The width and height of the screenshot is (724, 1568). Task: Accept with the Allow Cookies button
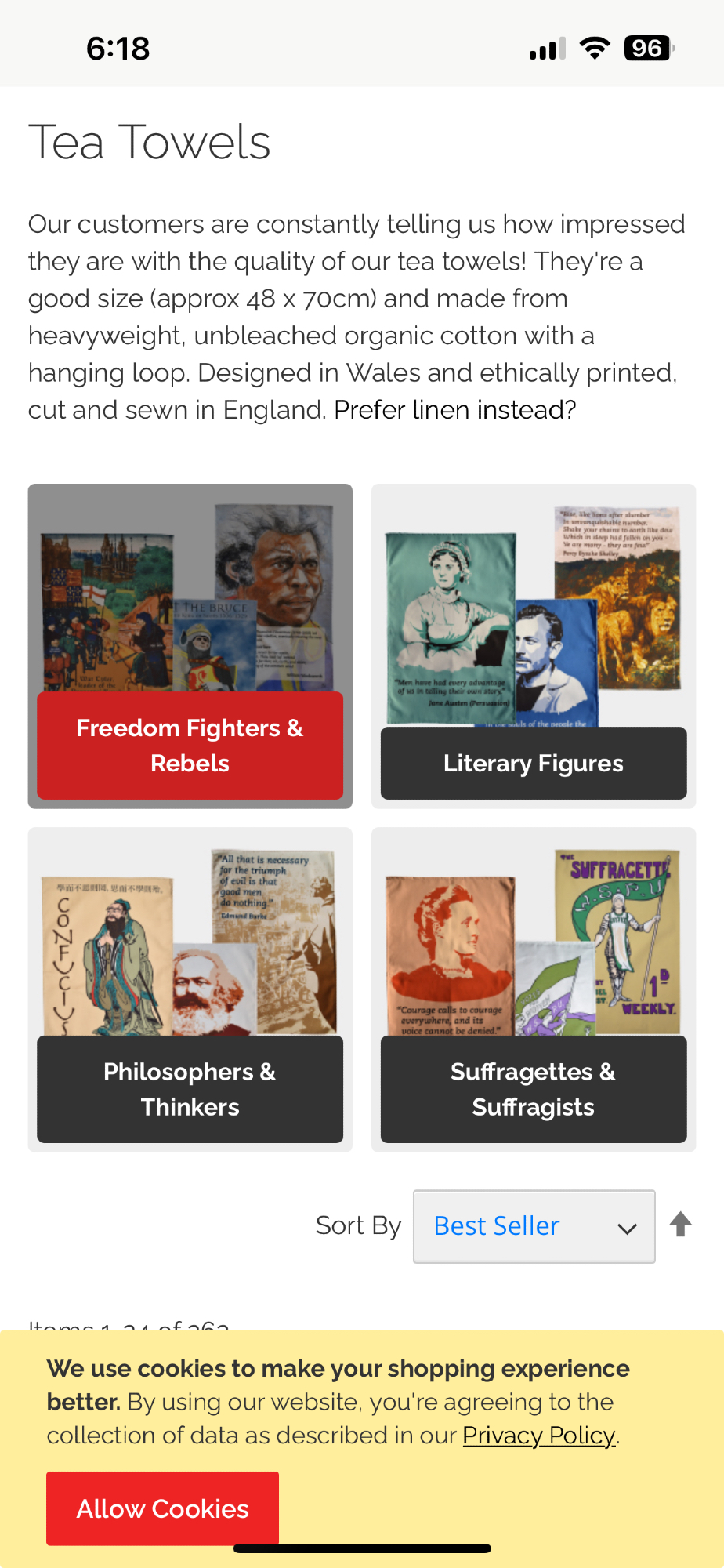tap(163, 1508)
